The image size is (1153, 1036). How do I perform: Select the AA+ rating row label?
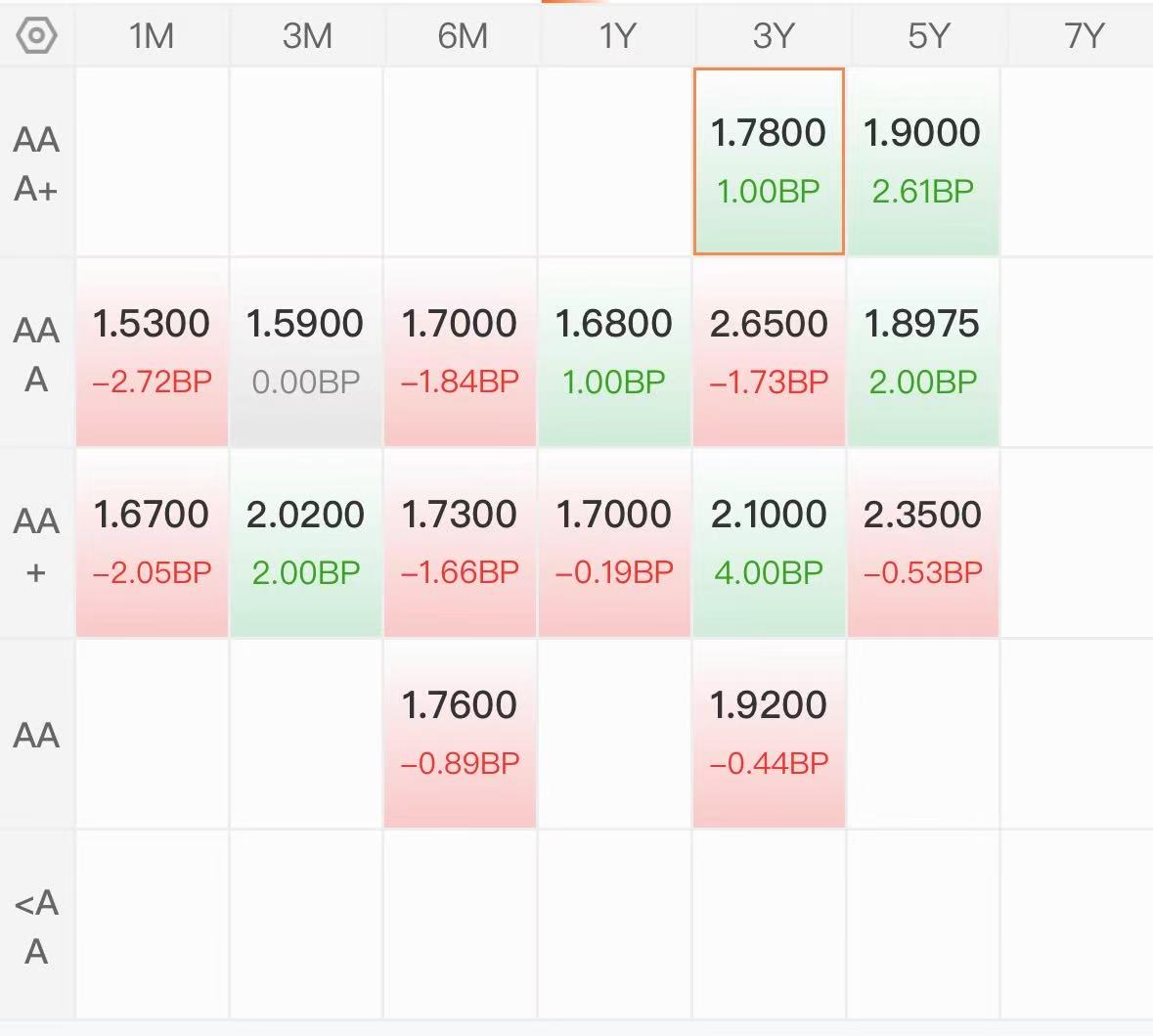[36, 545]
